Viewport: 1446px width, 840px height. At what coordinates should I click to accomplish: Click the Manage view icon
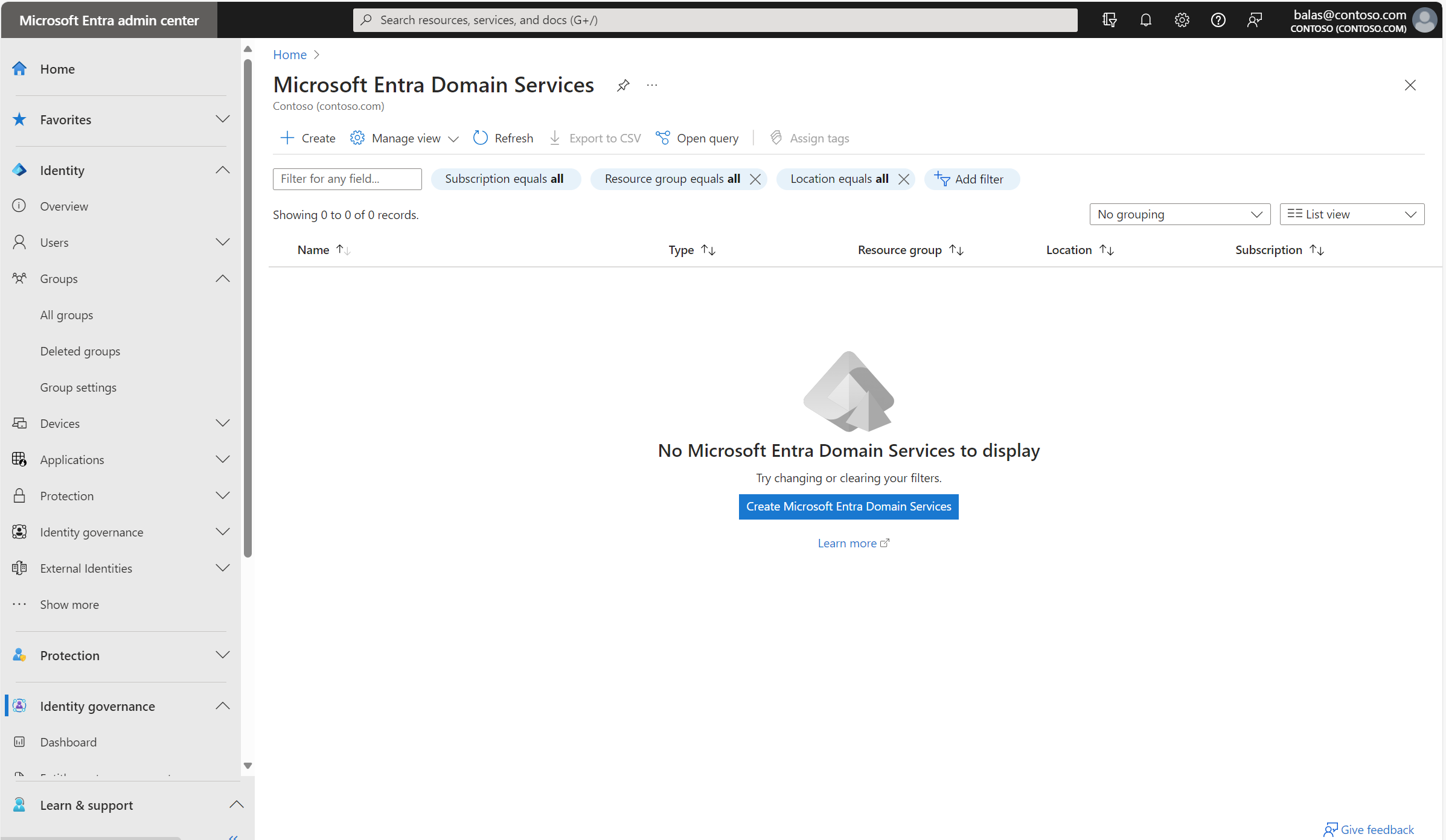pyautogui.click(x=357, y=137)
